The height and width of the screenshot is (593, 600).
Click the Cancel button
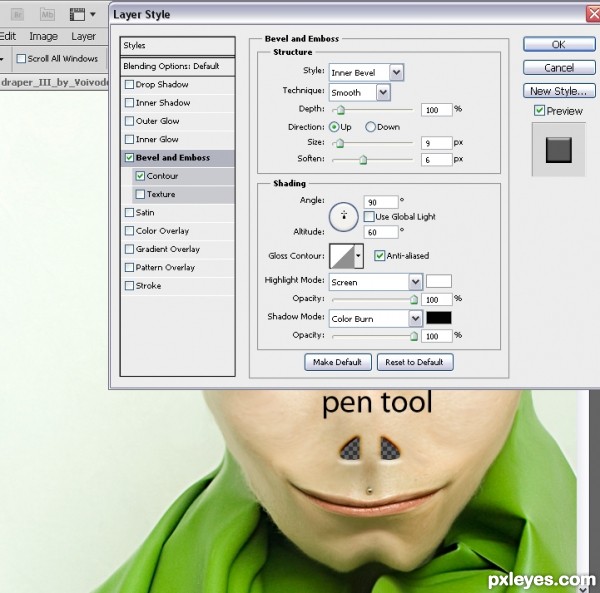point(559,68)
